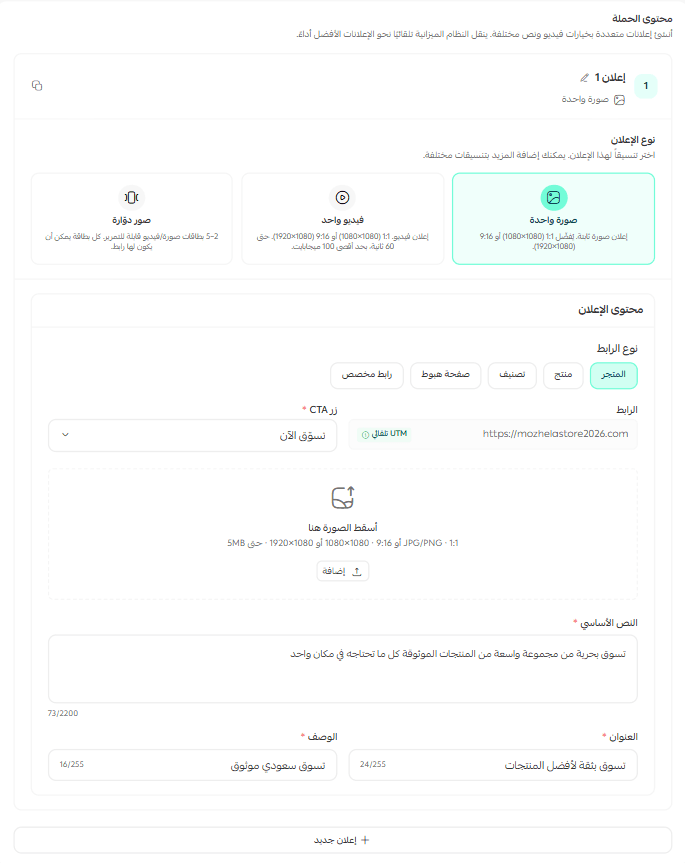Click the single image icon under إعلان 1

point(620,100)
